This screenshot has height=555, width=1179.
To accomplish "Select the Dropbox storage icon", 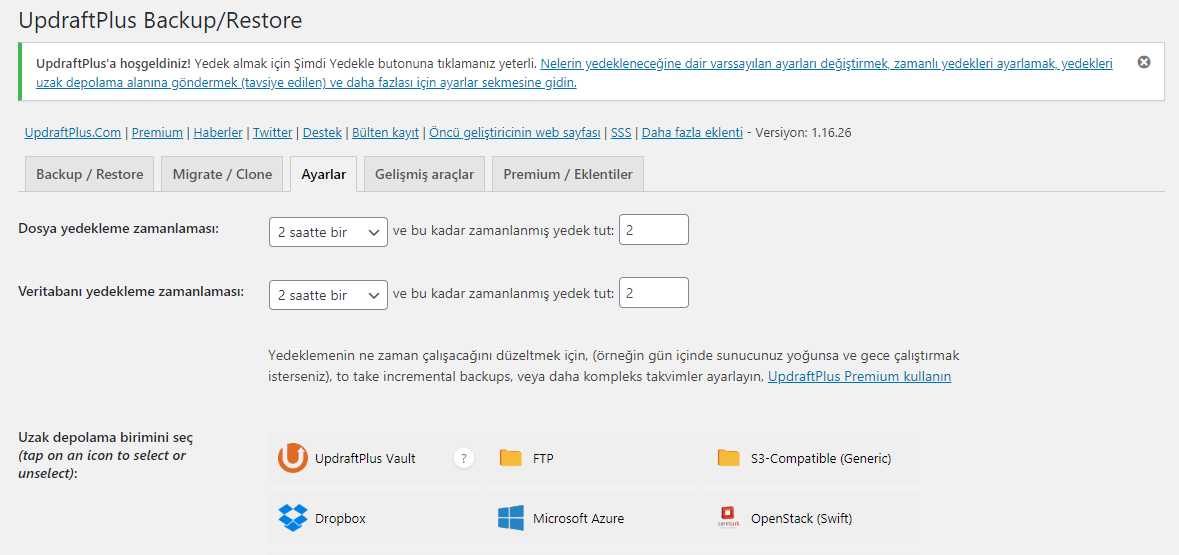I will coord(292,518).
